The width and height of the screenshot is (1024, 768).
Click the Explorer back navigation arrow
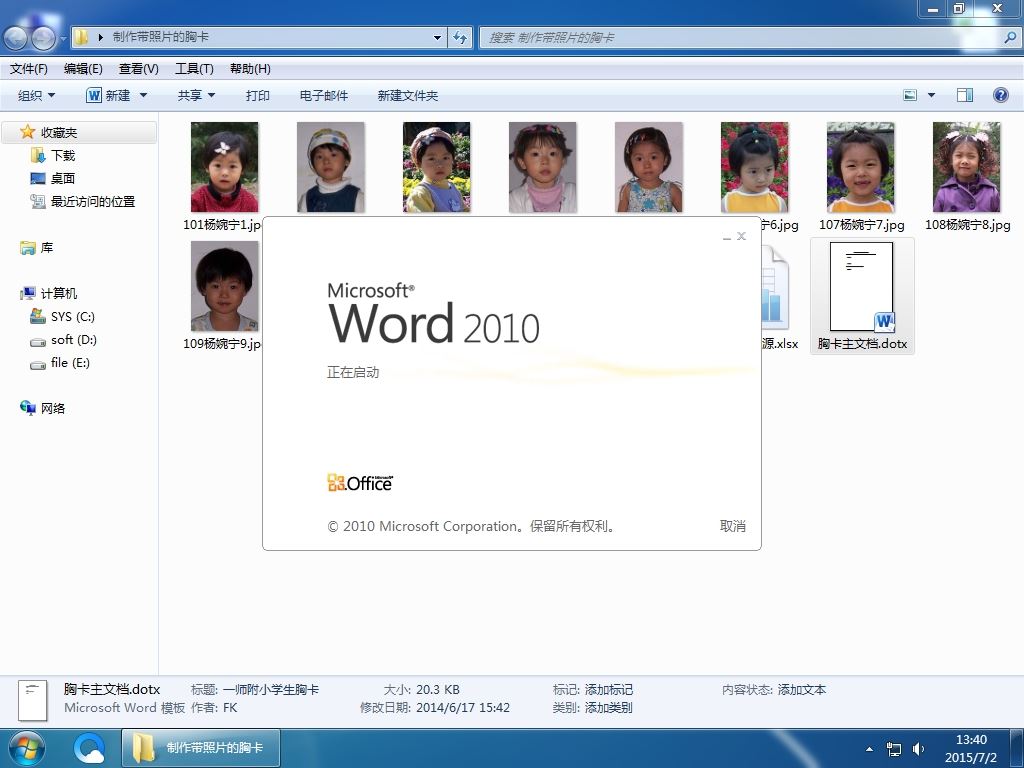16,38
